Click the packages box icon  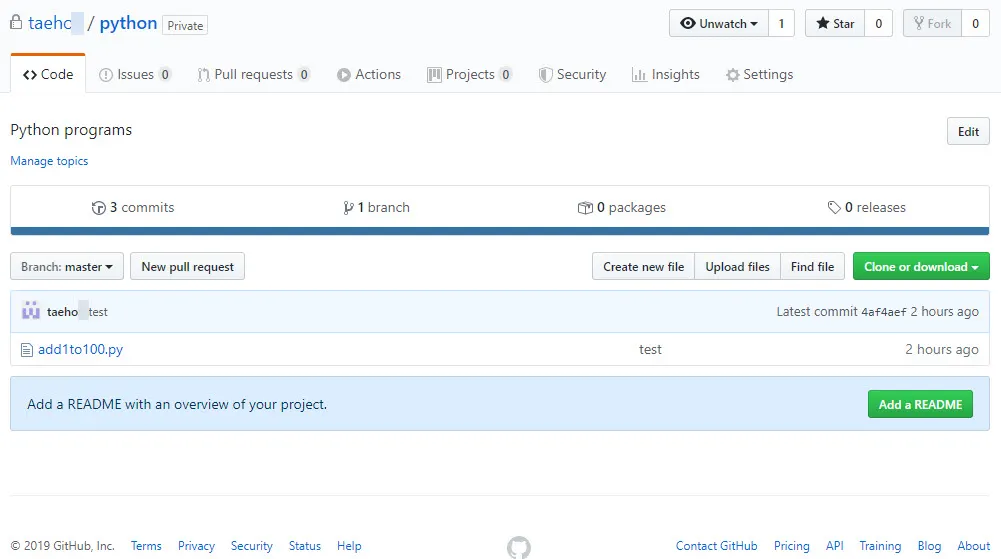point(585,207)
